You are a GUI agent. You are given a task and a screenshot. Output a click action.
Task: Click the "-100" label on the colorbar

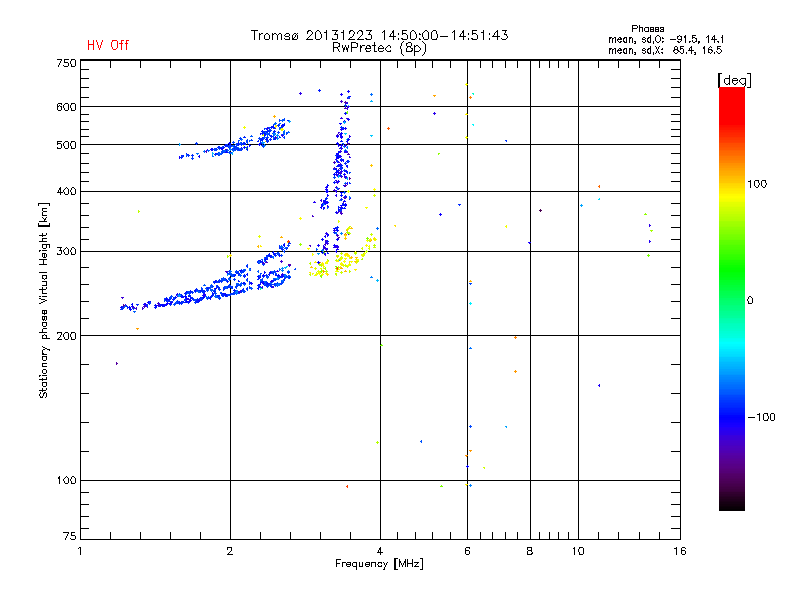click(x=762, y=417)
